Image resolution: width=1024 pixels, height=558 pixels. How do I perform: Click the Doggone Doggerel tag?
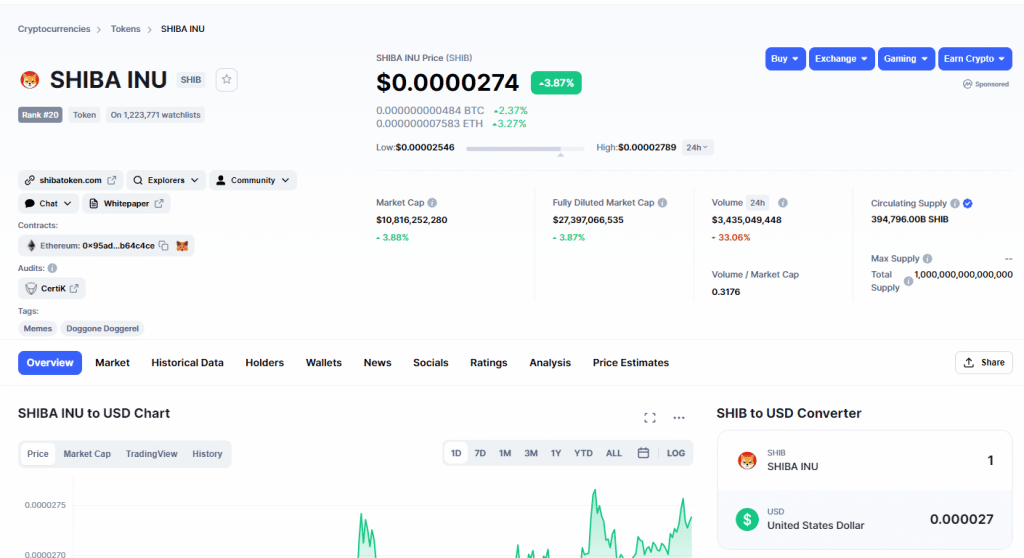click(x=103, y=329)
